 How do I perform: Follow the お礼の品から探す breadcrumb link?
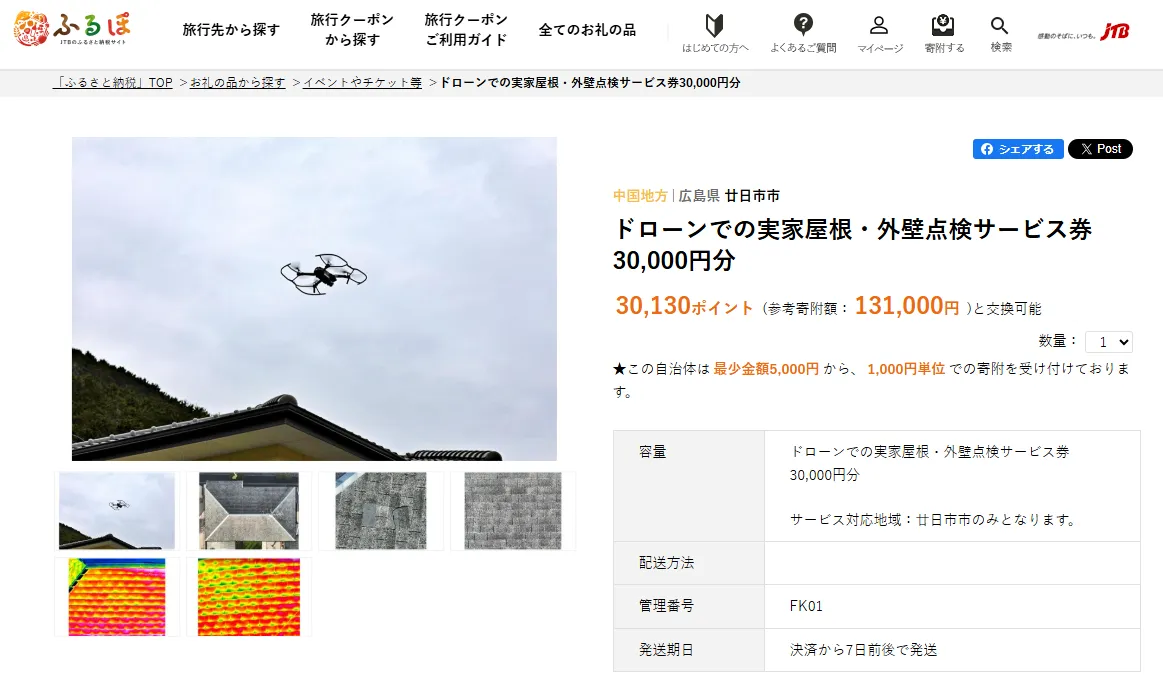[x=237, y=83]
